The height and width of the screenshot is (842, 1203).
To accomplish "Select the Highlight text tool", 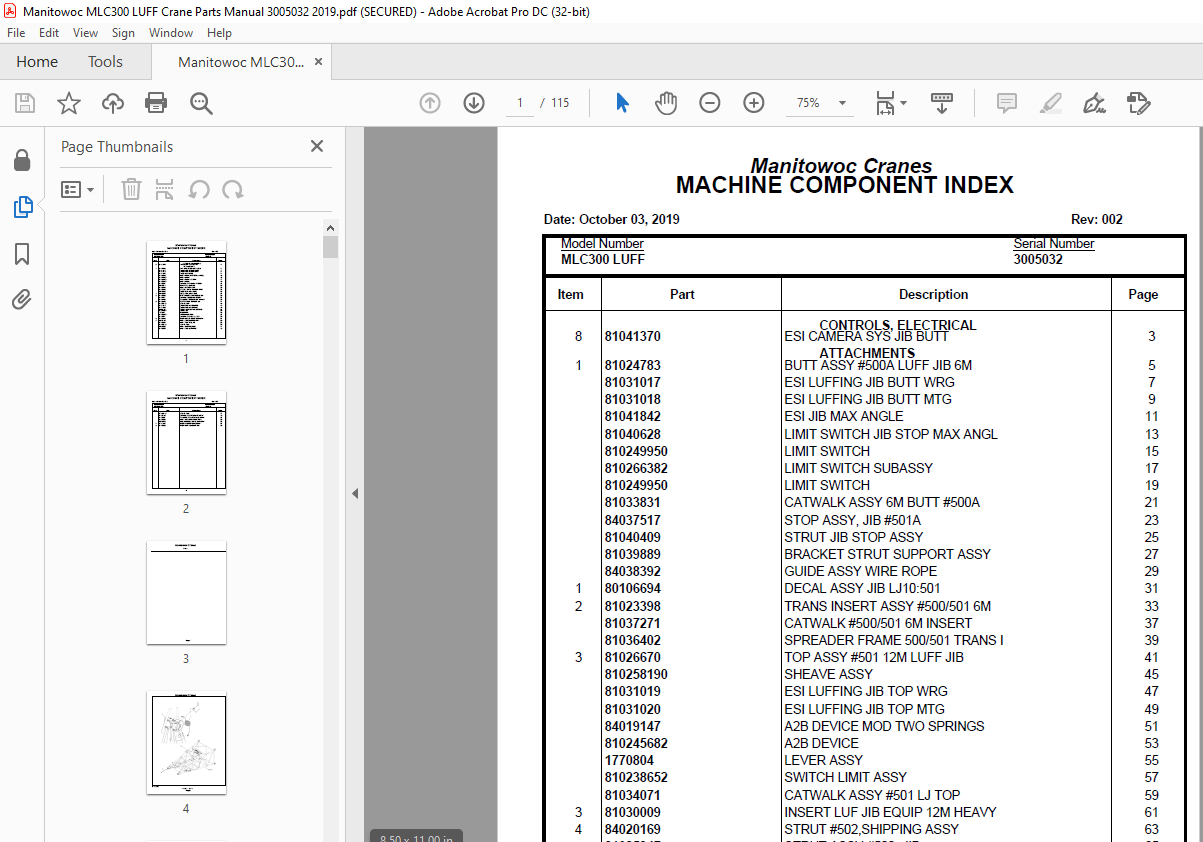I will [1050, 103].
